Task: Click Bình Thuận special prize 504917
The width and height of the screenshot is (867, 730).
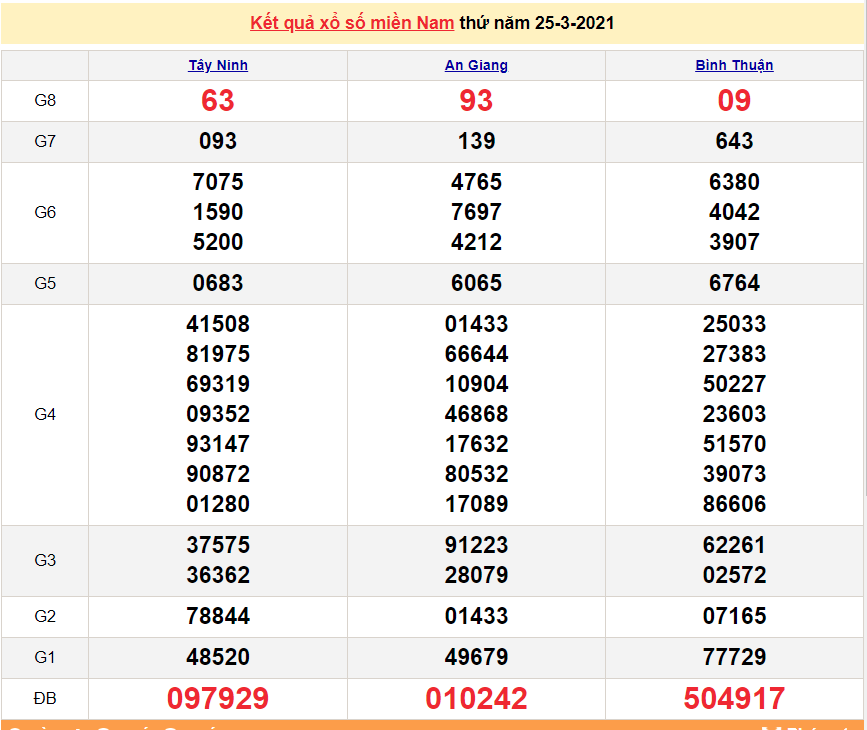Action: (734, 698)
